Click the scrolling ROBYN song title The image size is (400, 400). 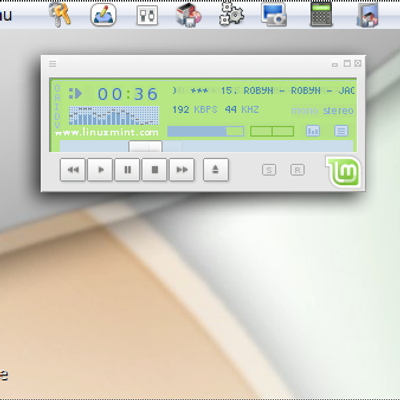tap(263, 91)
